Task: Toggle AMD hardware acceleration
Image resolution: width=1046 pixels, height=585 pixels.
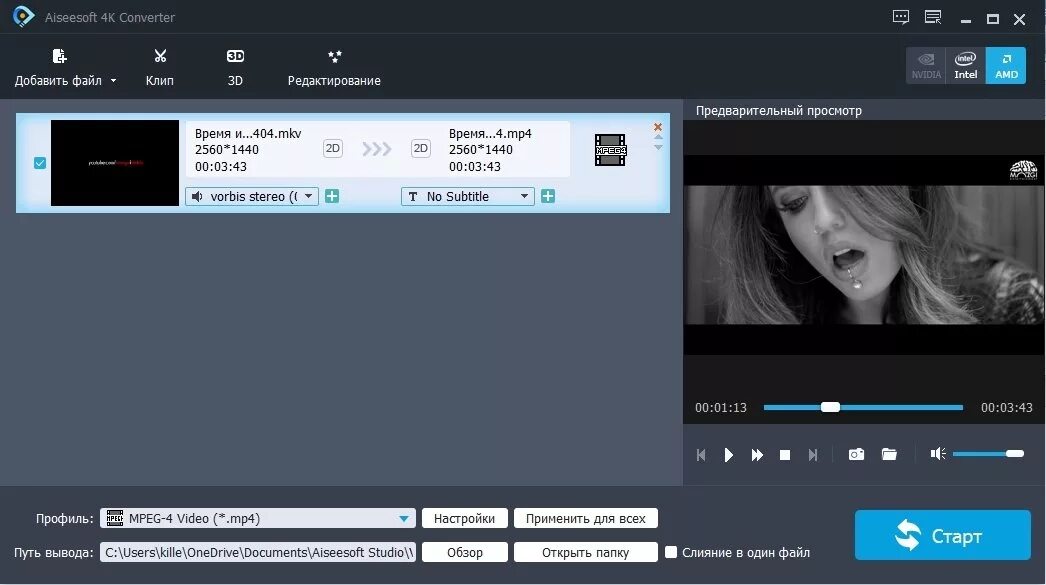Action: (1006, 65)
